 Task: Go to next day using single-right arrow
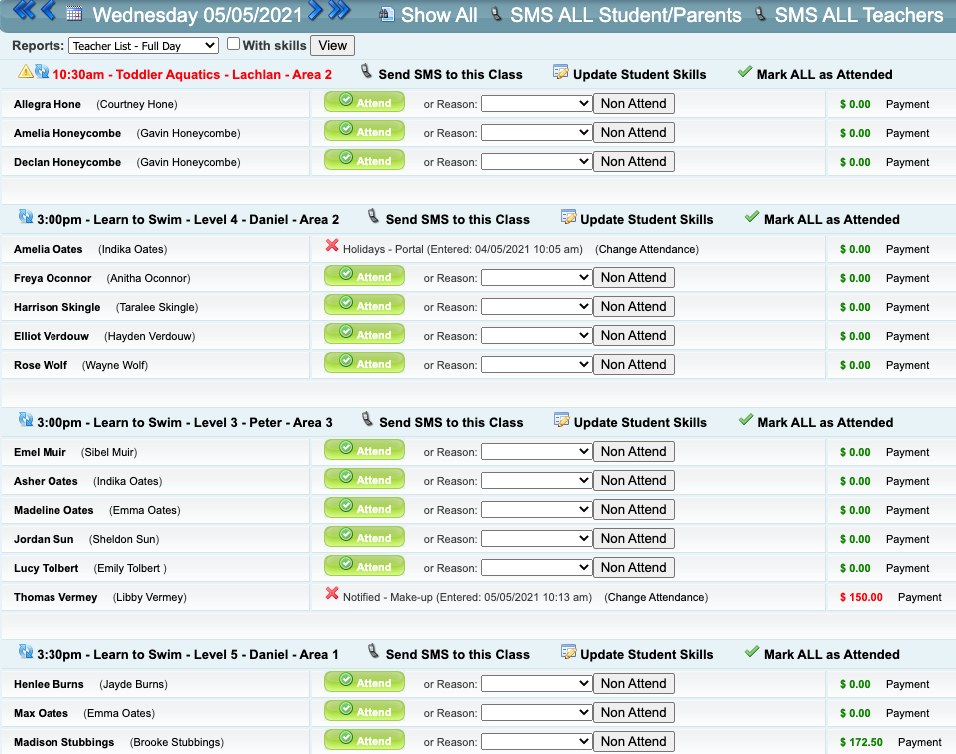click(315, 10)
